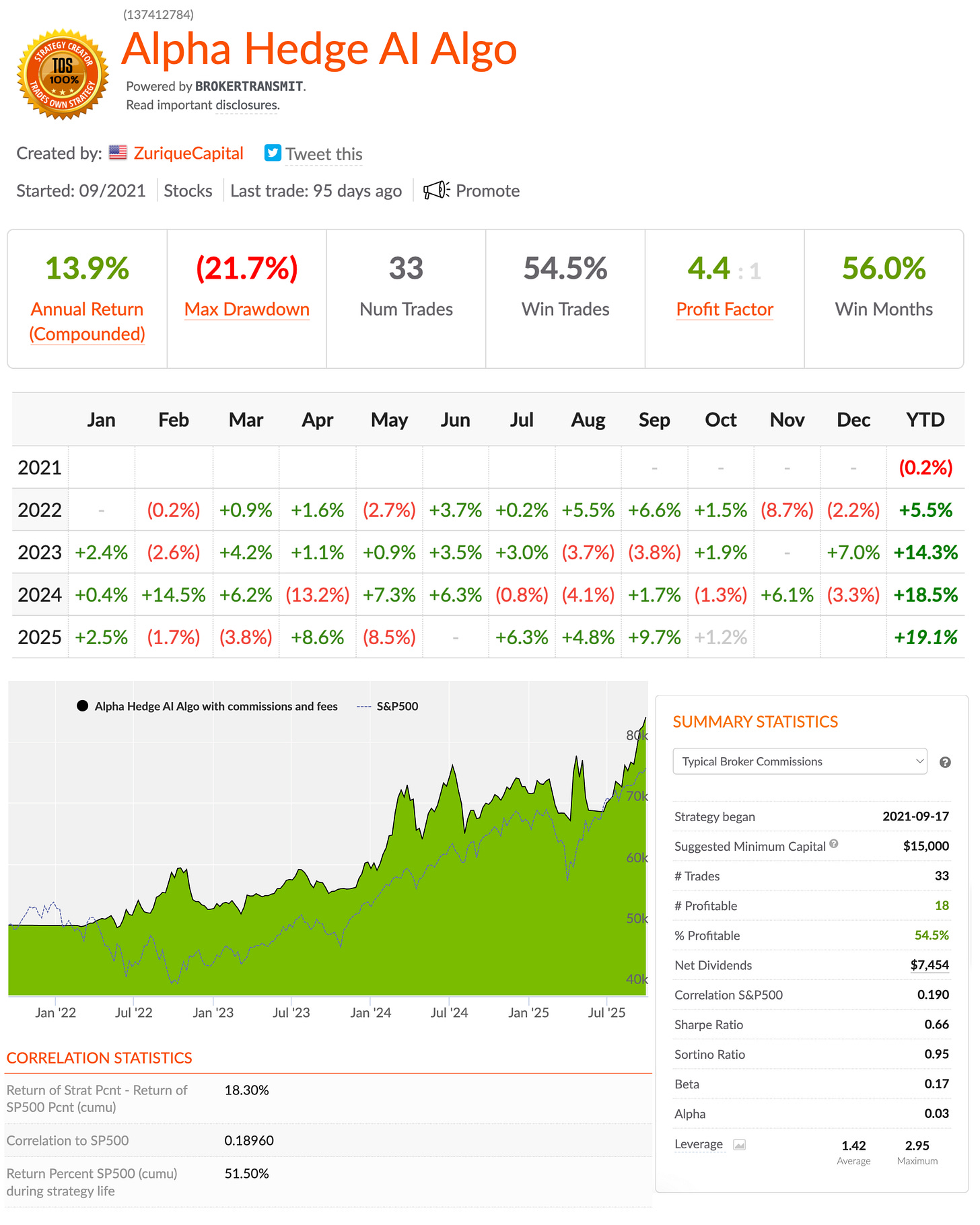The image size is (980, 1225).
Task: Open the Typical Broker Commissions dropdown
Action: click(800, 761)
